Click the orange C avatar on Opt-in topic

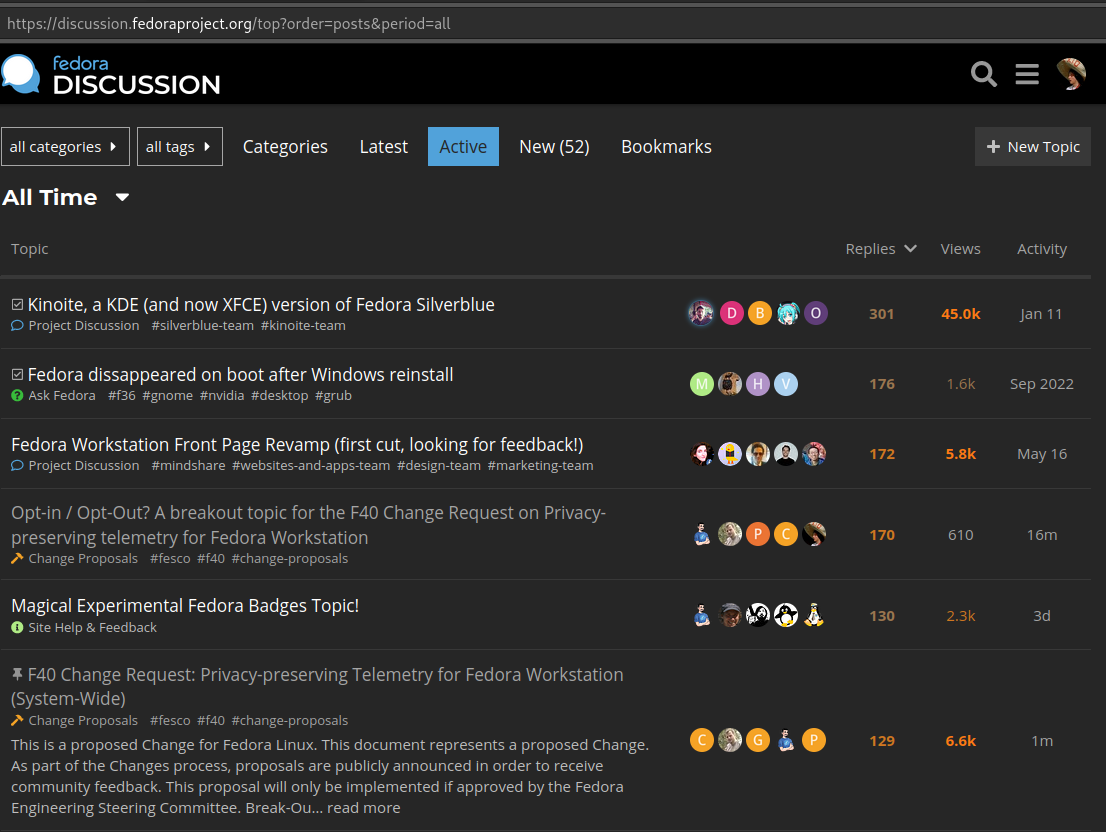pos(786,534)
